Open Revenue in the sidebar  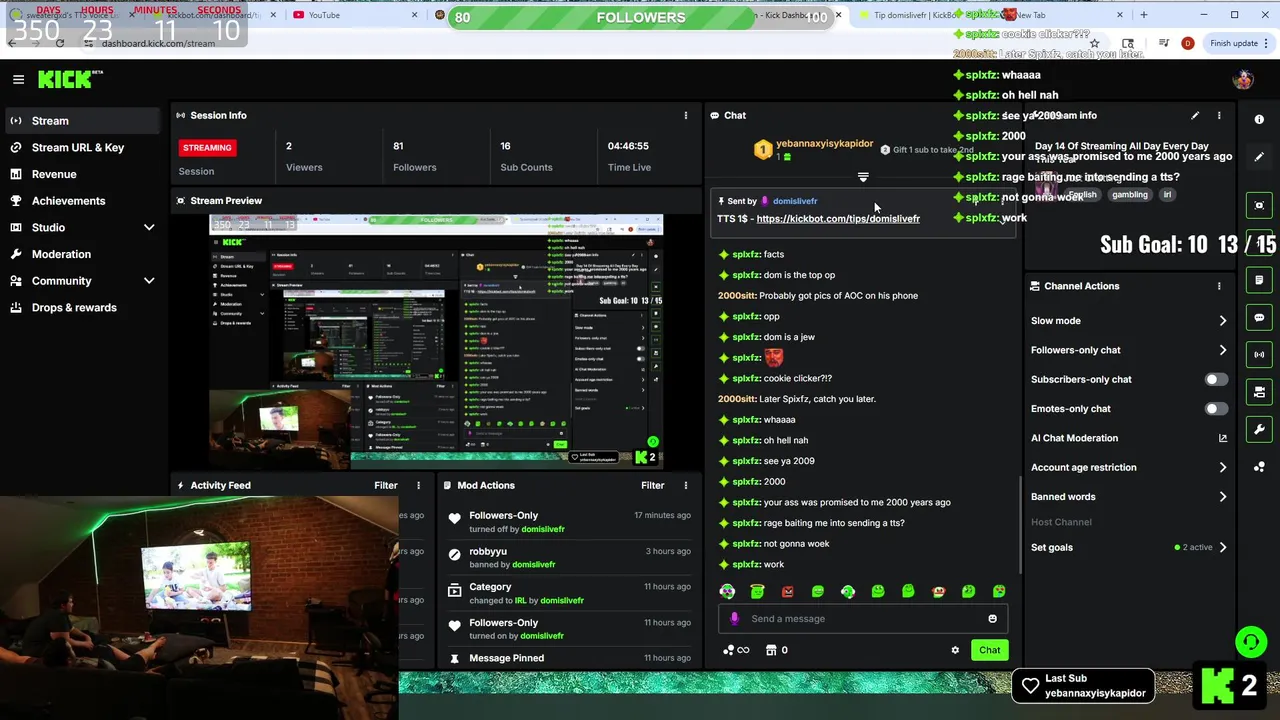coord(80,174)
